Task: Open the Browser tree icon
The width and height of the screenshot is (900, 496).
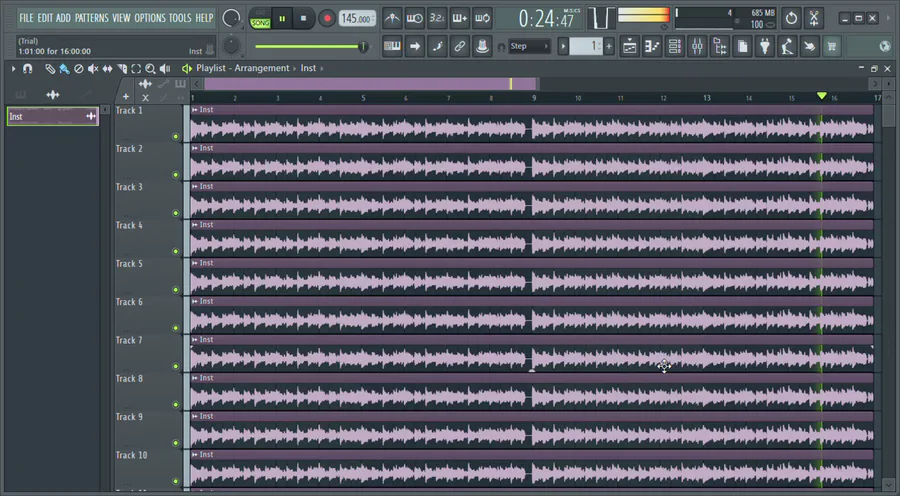Action: click(720, 46)
